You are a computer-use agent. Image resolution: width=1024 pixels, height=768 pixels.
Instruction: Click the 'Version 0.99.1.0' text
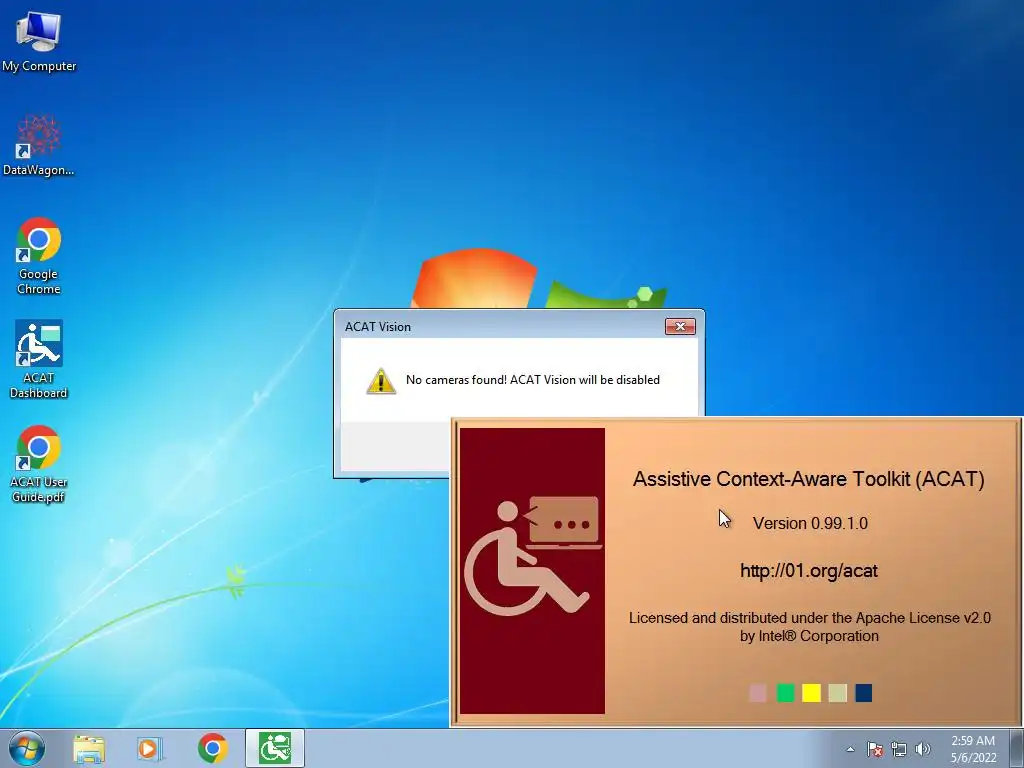point(810,523)
